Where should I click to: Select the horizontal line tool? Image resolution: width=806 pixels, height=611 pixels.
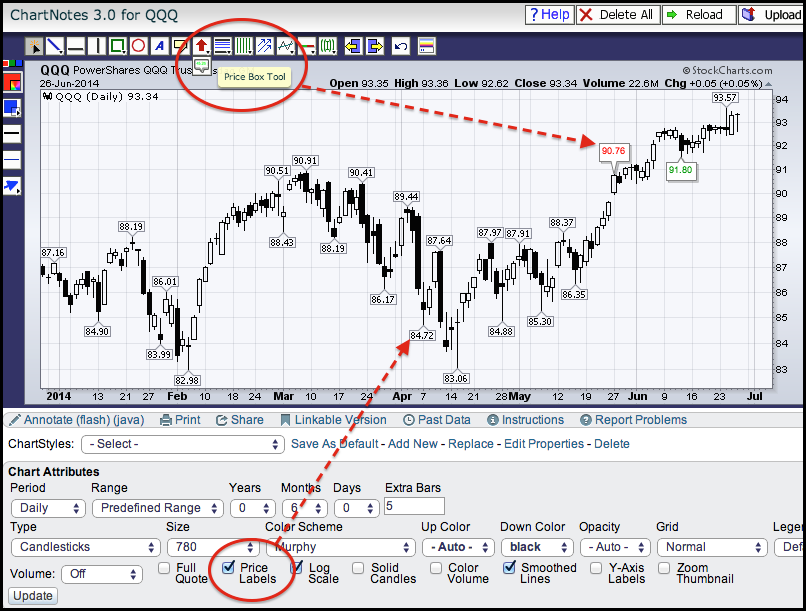[x=76, y=46]
